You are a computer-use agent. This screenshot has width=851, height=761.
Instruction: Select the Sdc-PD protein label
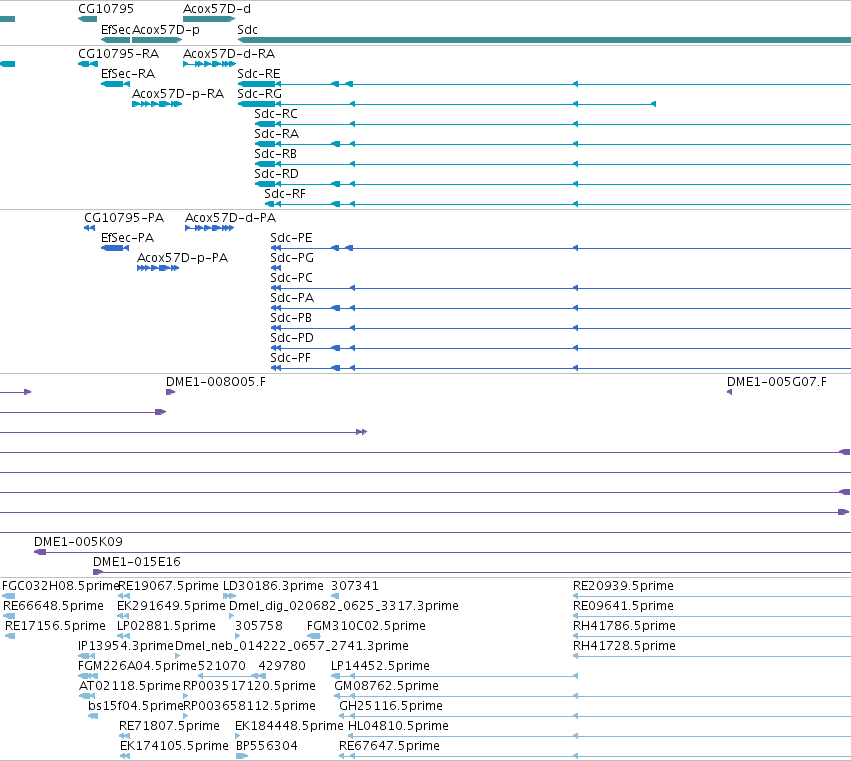click(x=292, y=339)
